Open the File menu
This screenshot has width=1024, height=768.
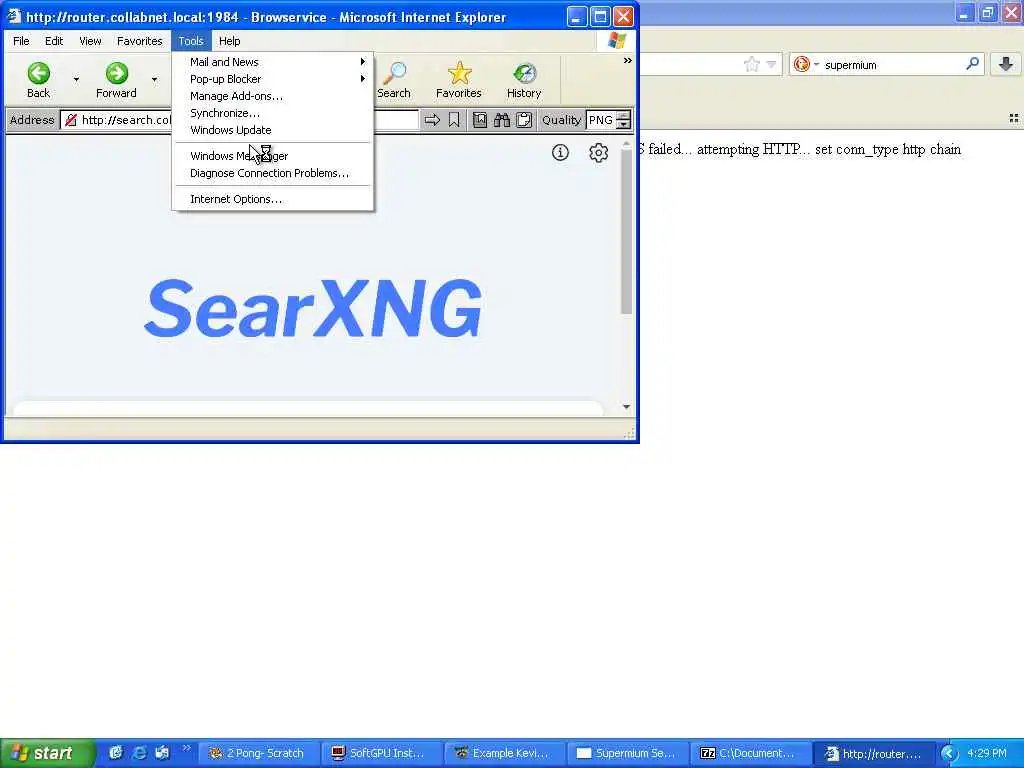tap(21, 41)
